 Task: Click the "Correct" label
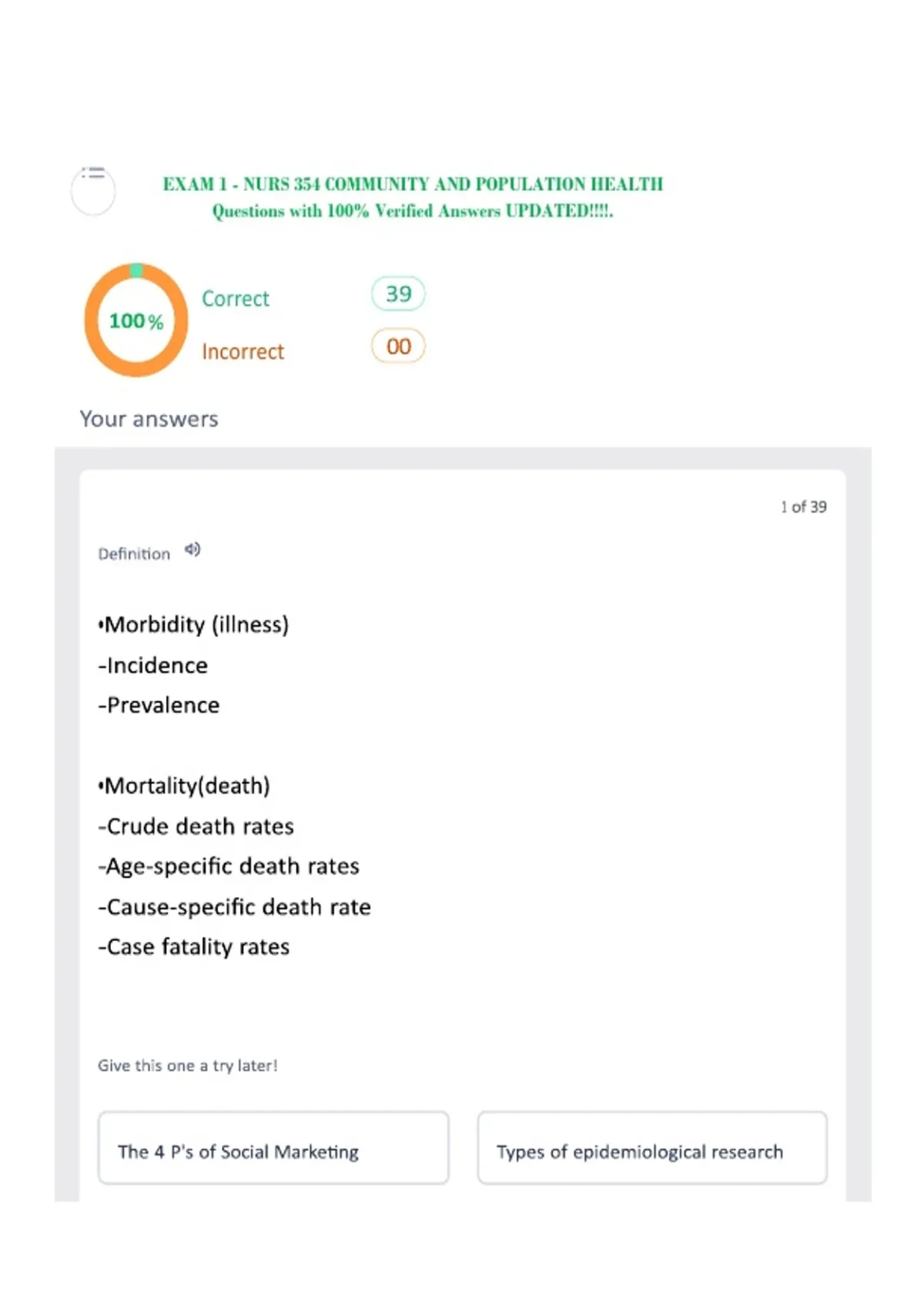pyautogui.click(x=236, y=299)
